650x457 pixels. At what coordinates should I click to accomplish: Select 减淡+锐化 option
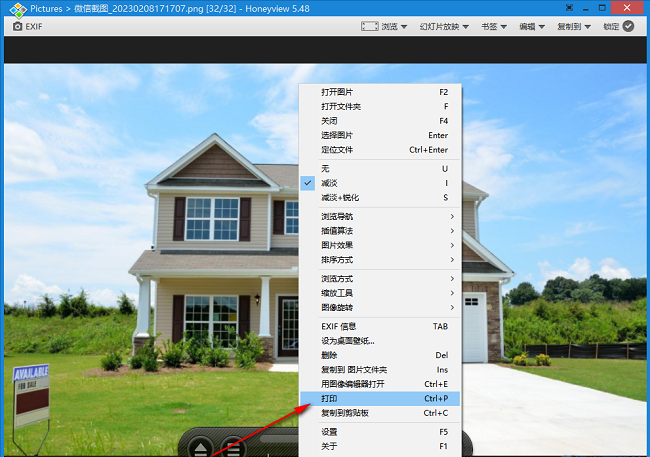[x=342, y=198]
